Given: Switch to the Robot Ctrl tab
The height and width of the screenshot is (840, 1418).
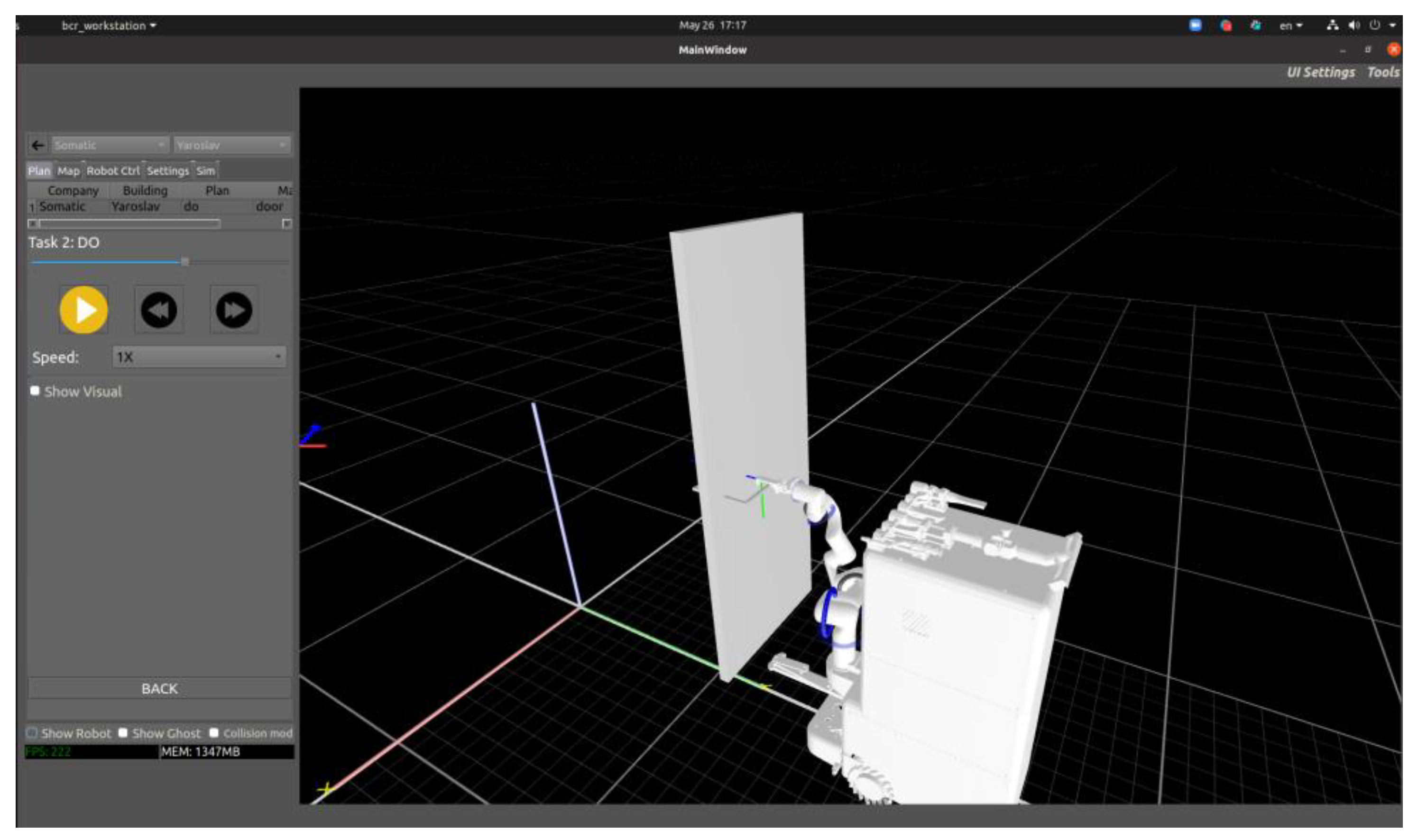Looking at the screenshot, I should [x=113, y=171].
